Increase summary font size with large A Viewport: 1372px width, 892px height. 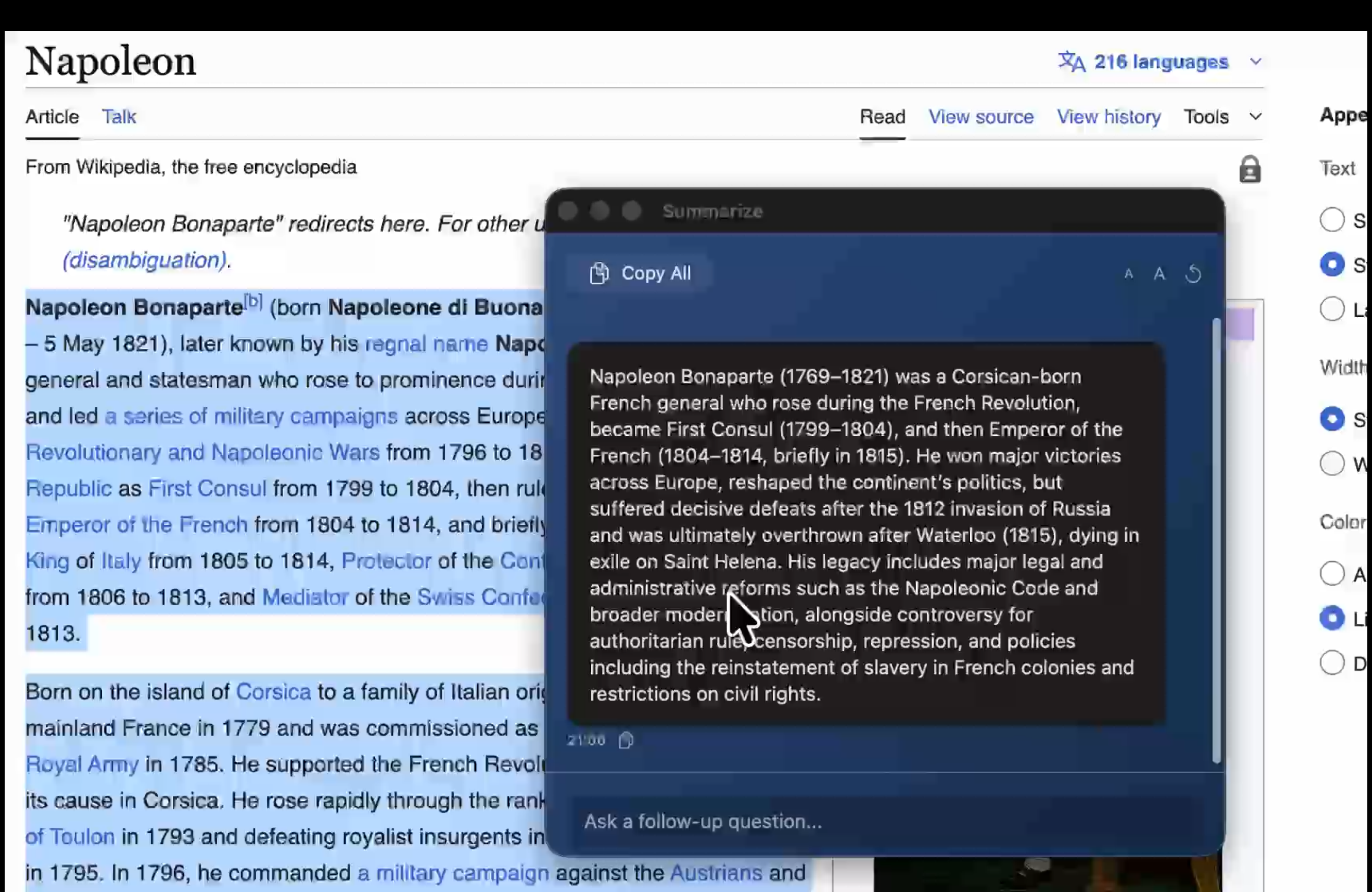[x=1159, y=274]
